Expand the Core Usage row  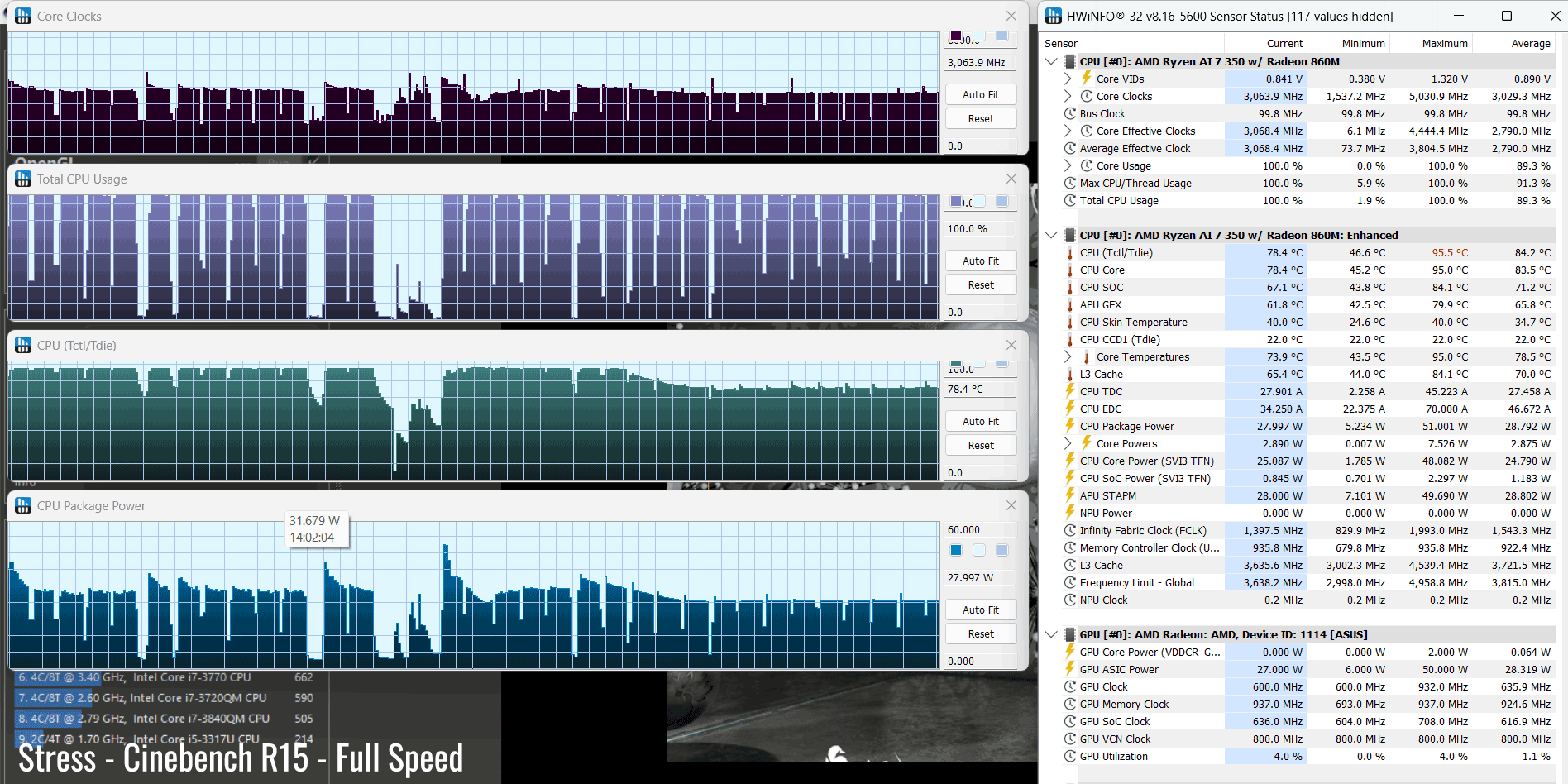click(x=1068, y=166)
